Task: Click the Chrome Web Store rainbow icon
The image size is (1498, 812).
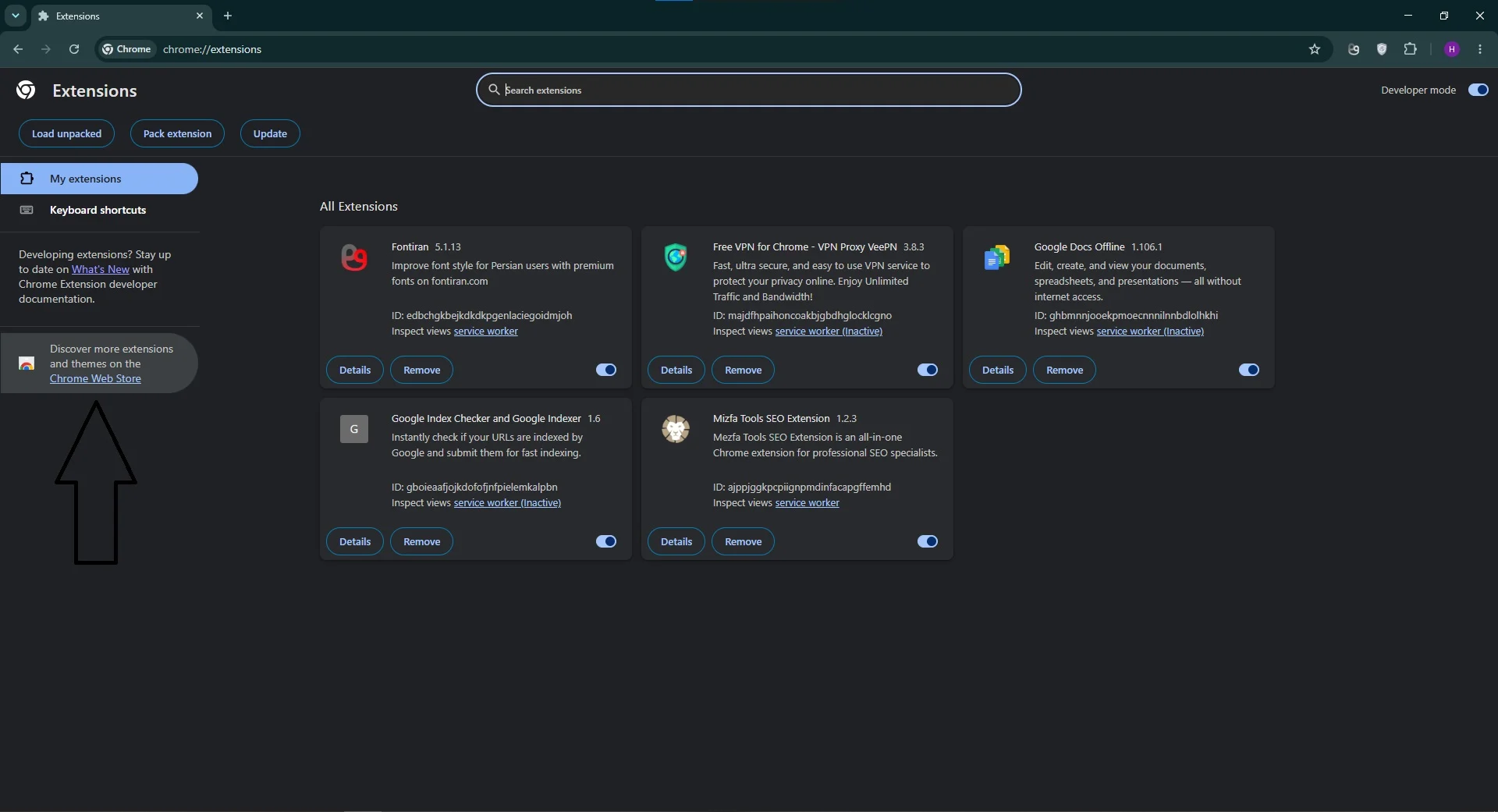Action: point(27,363)
